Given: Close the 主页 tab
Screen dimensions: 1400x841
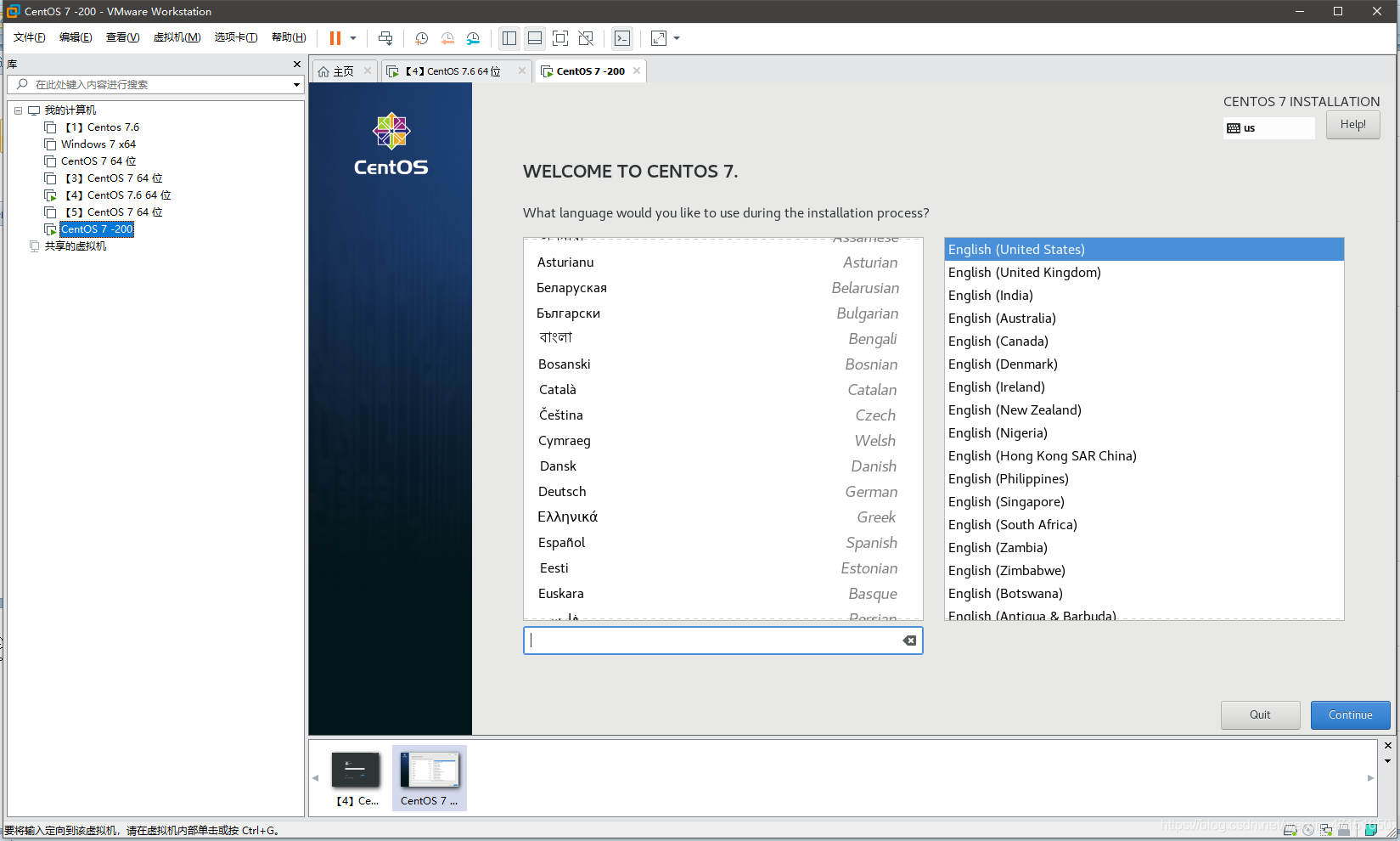Looking at the screenshot, I should coord(368,71).
